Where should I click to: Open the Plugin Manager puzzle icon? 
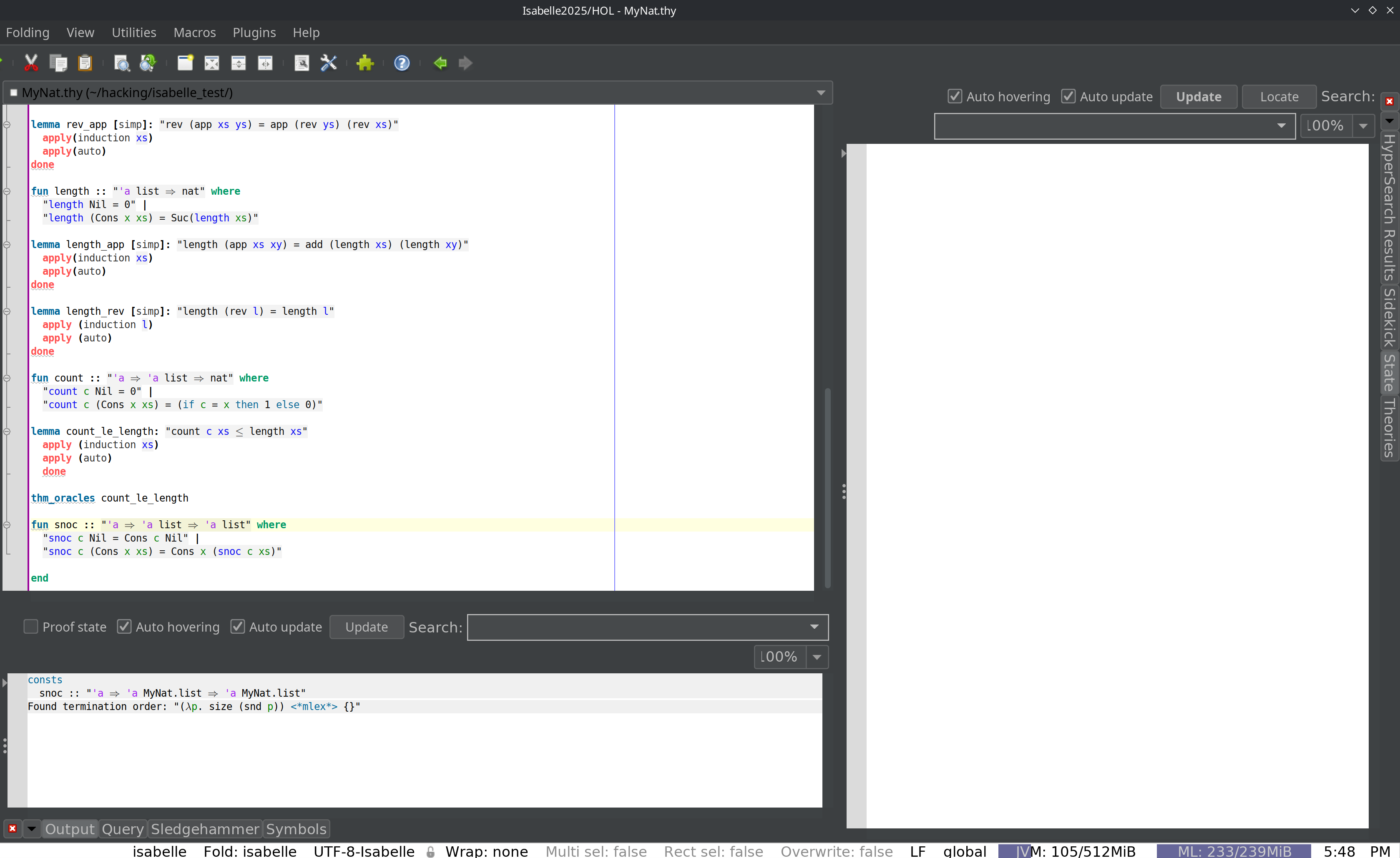pos(365,63)
